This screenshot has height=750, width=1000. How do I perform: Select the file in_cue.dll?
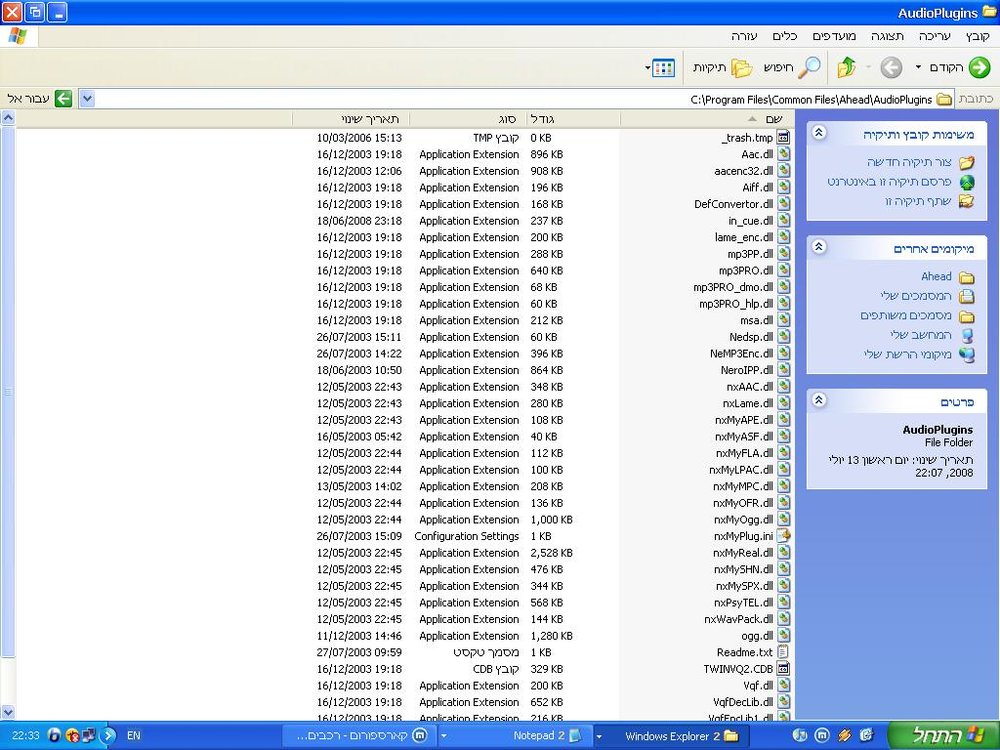pos(751,221)
